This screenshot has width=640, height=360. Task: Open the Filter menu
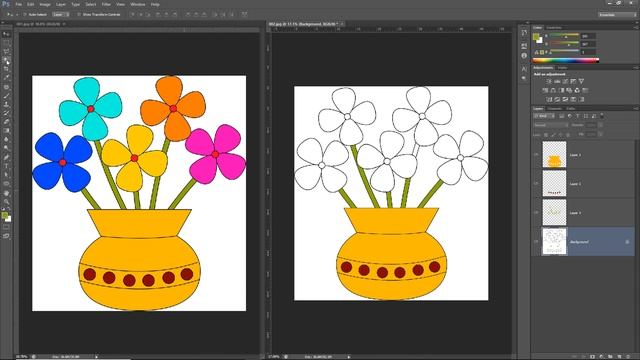pyautogui.click(x=106, y=4)
